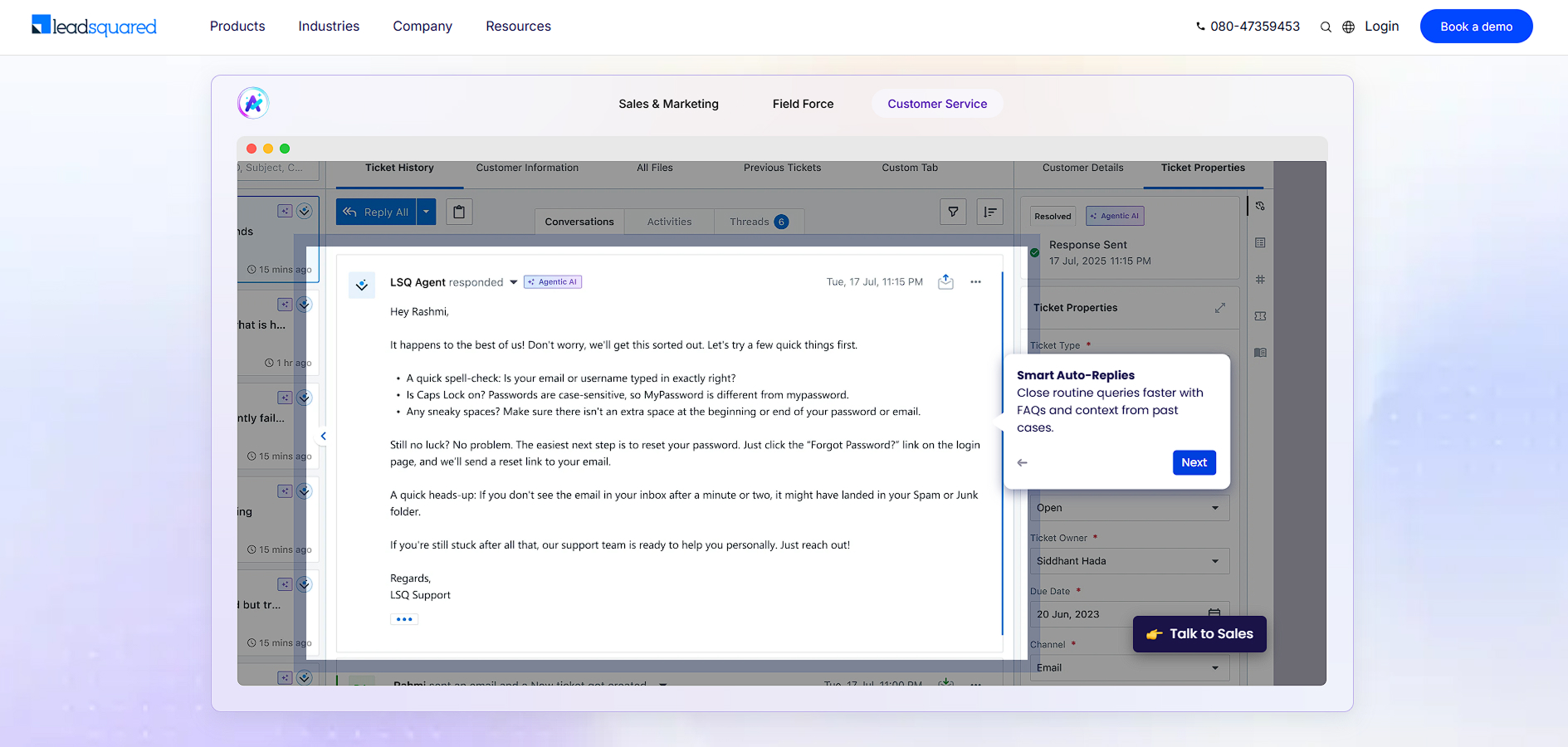Open the Products menu
Viewport: 1568px width, 747px height.
click(237, 27)
